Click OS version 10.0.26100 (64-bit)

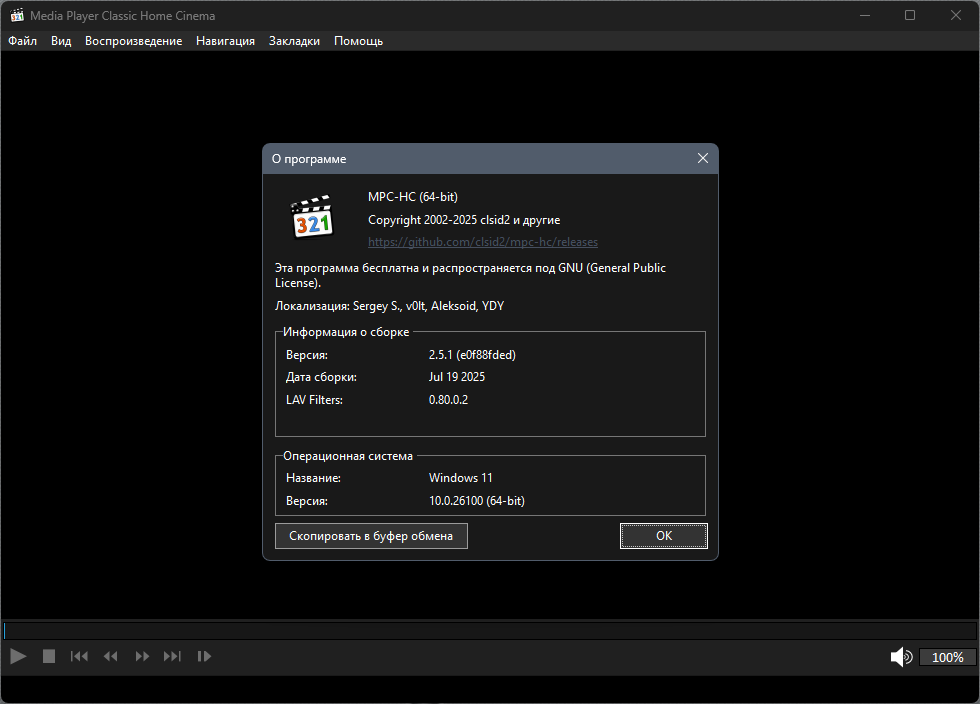477,501
